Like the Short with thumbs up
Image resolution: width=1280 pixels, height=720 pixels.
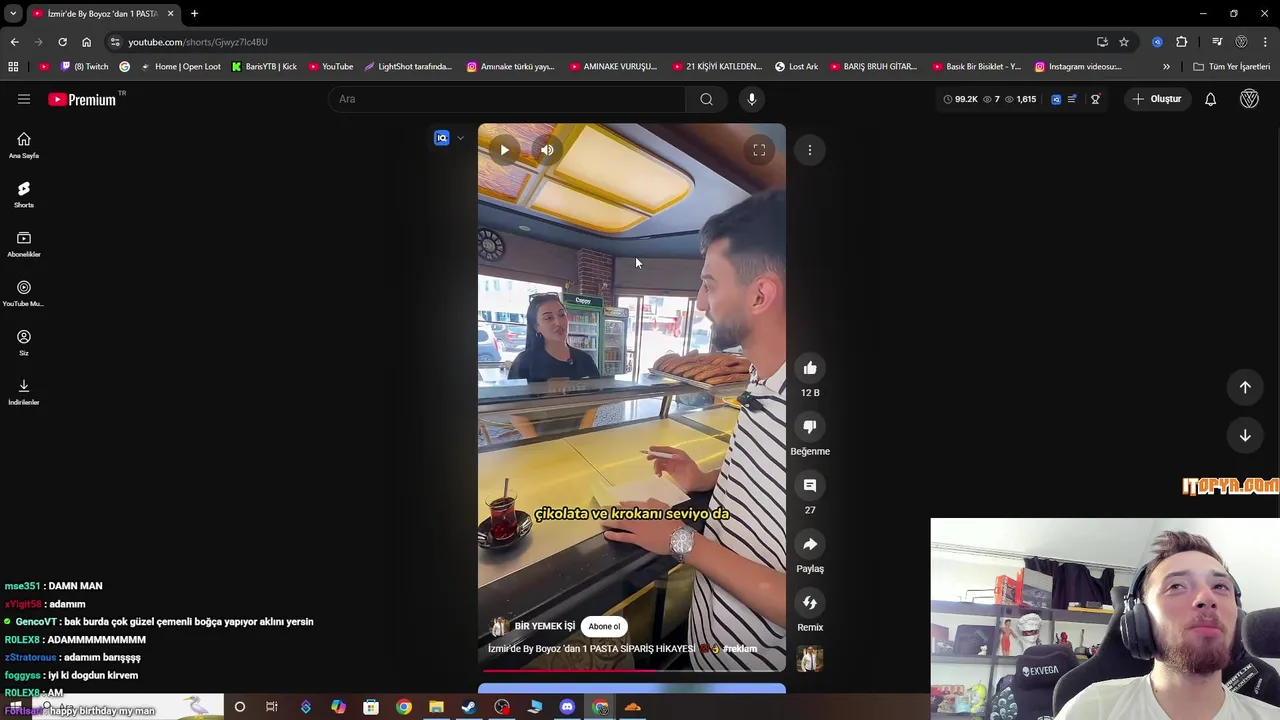pyautogui.click(x=810, y=368)
